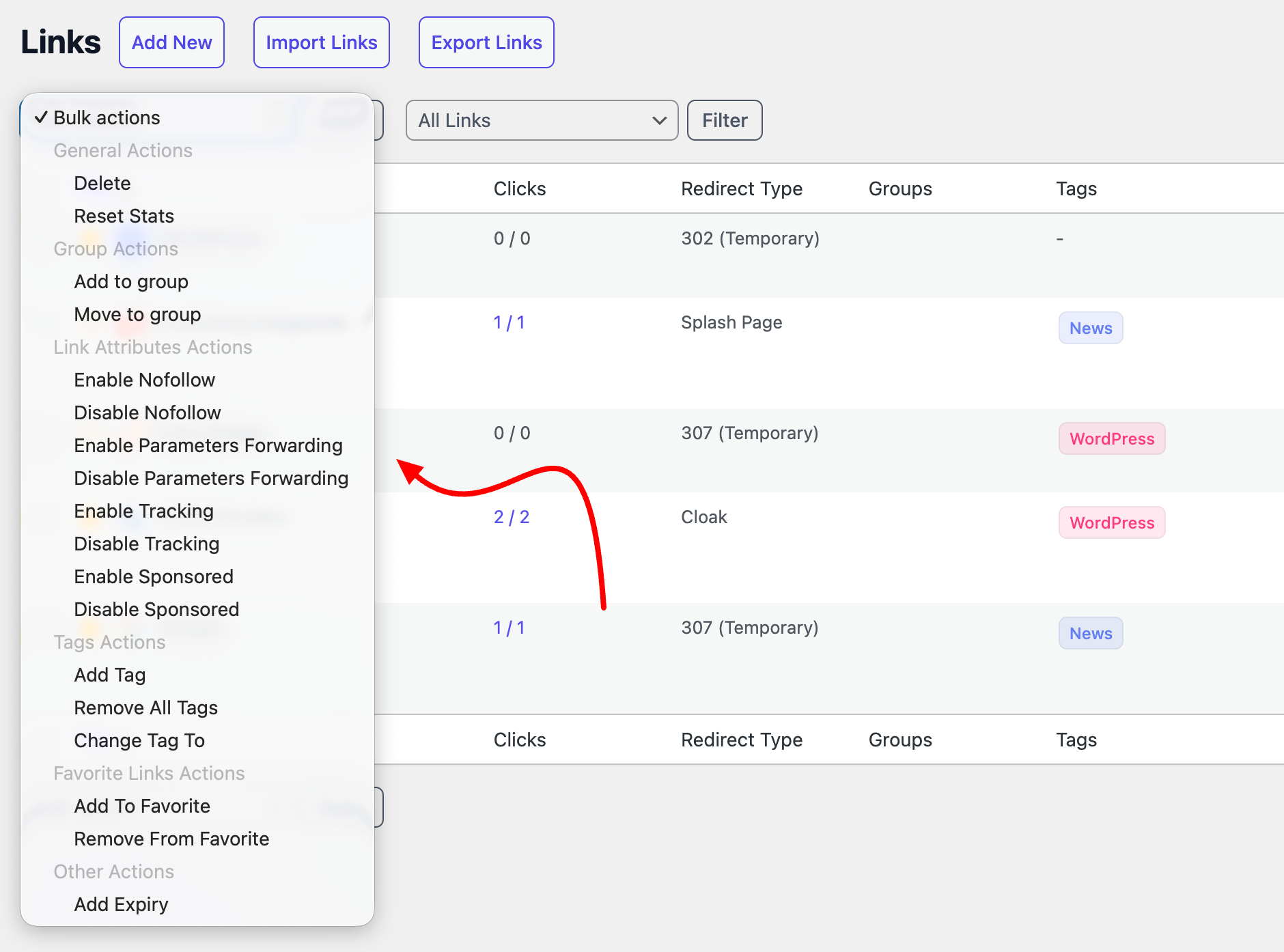Choose Add Tag from Tags Actions

[x=109, y=675]
